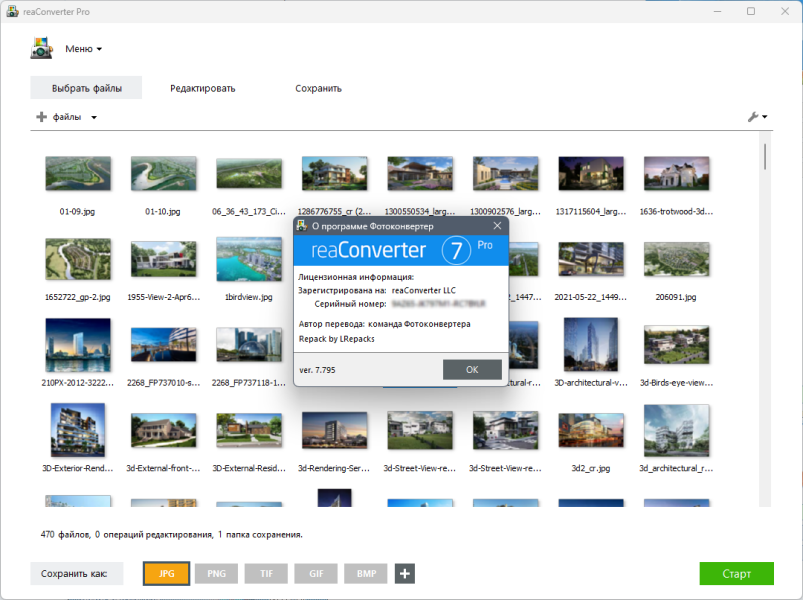Click the app icon in window title bar
The image size is (803, 600).
12,11
